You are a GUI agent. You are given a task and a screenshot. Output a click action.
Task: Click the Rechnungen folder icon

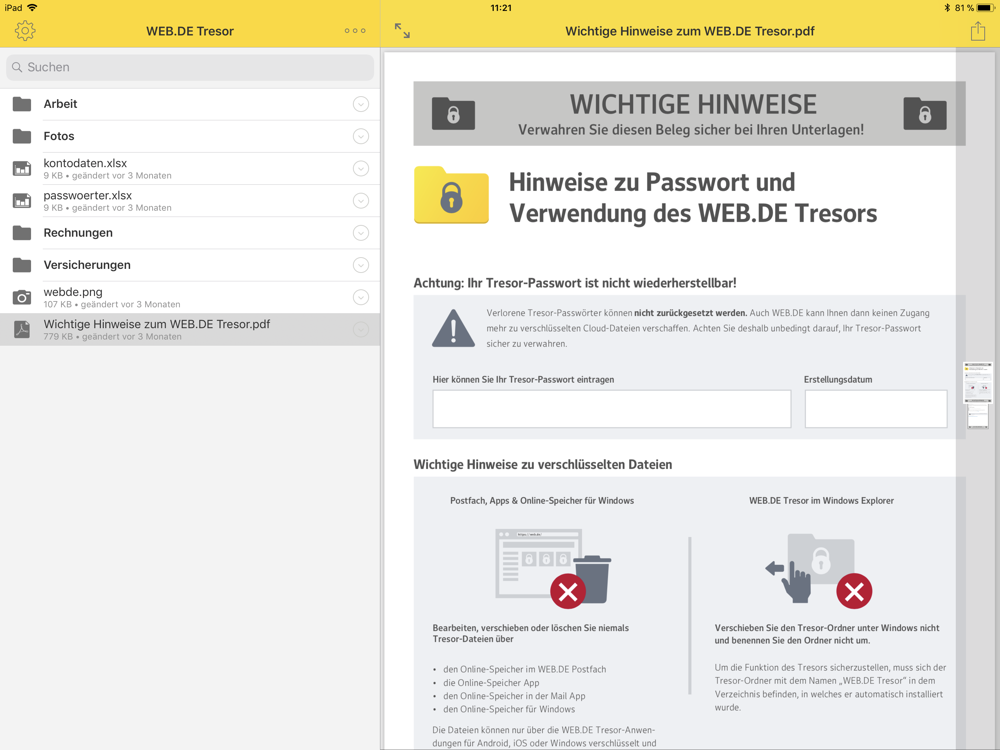point(22,233)
